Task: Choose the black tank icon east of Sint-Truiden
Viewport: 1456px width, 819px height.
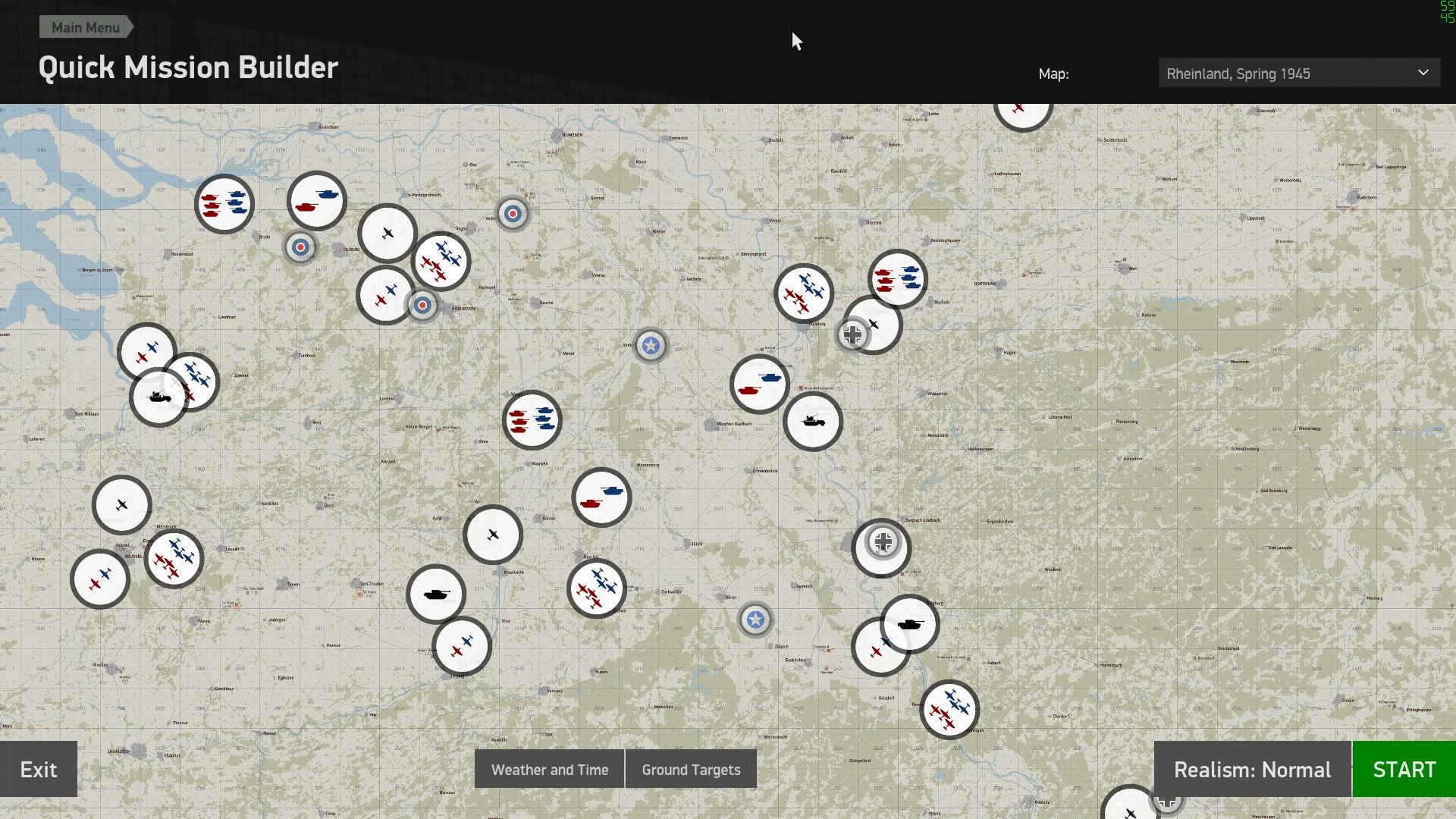Action: click(436, 595)
